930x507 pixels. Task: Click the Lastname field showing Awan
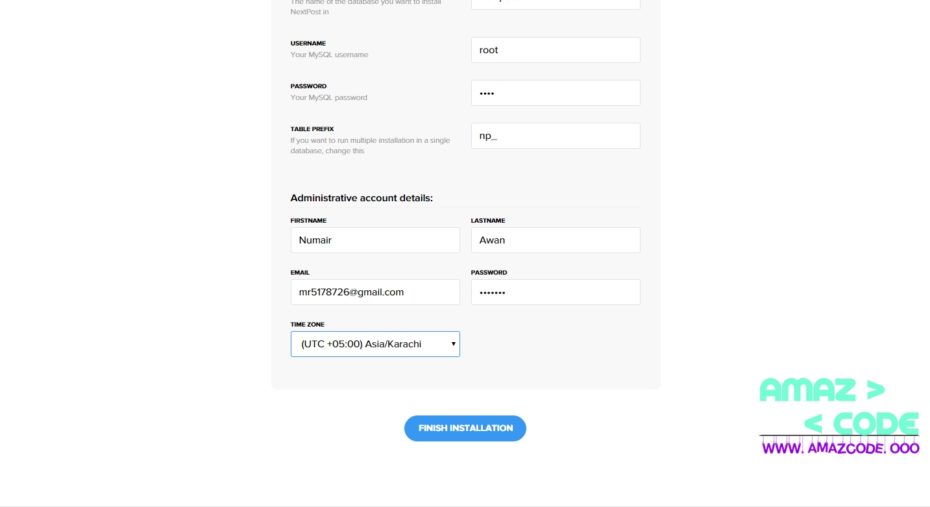556,240
